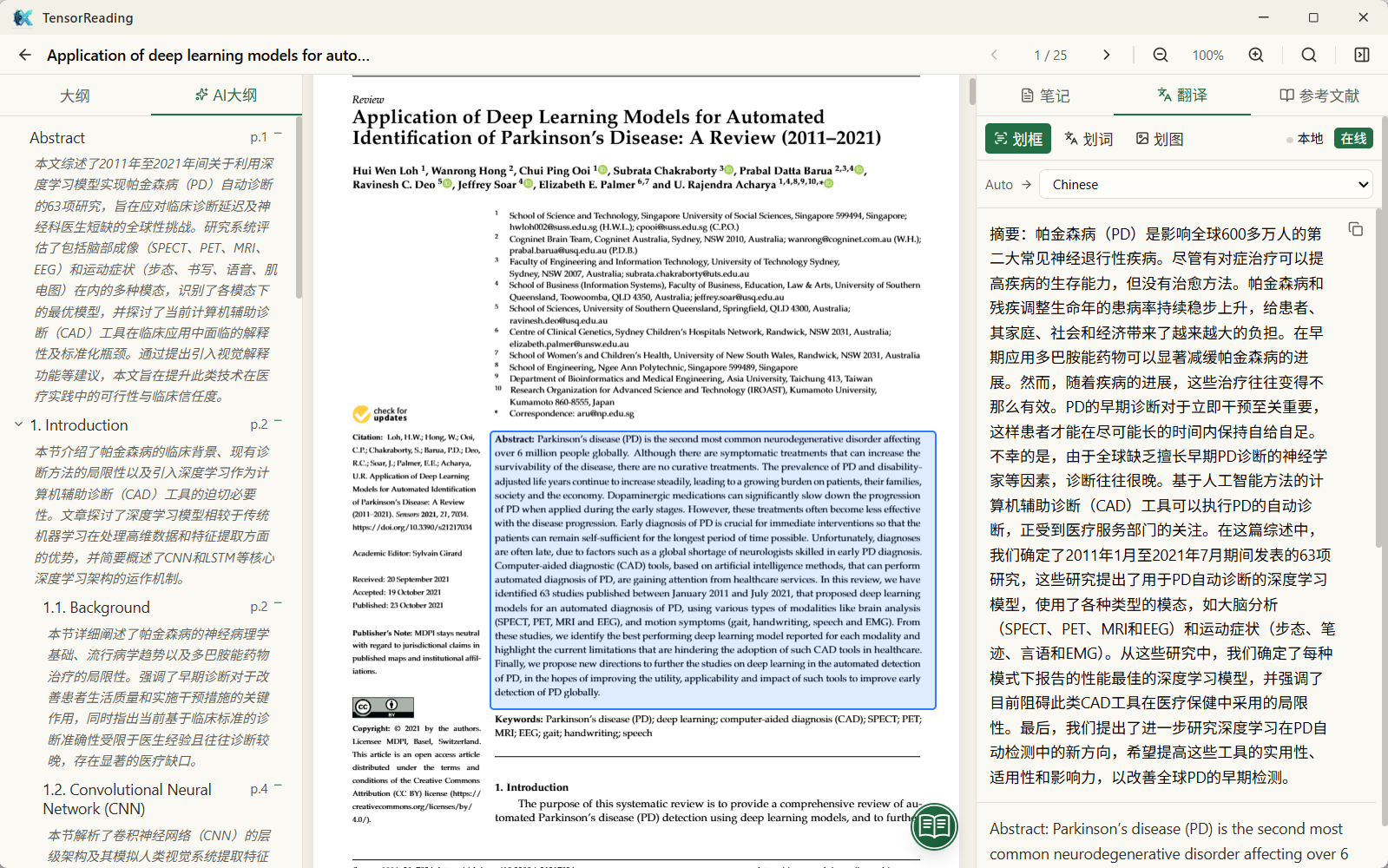This screenshot has width=1388, height=868.
Task: Open the 参考文献 references tab
Action: click(x=1319, y=95)
